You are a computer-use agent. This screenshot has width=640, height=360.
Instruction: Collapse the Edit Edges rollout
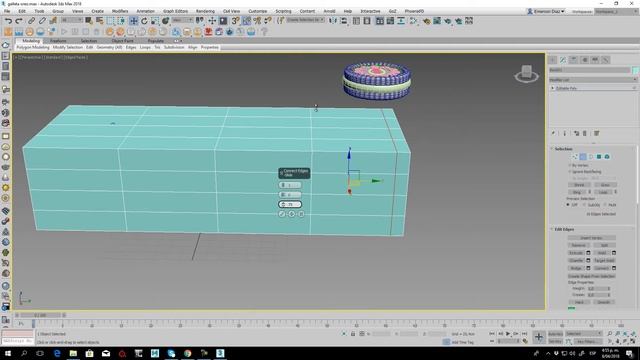click(x=564, y=230)
